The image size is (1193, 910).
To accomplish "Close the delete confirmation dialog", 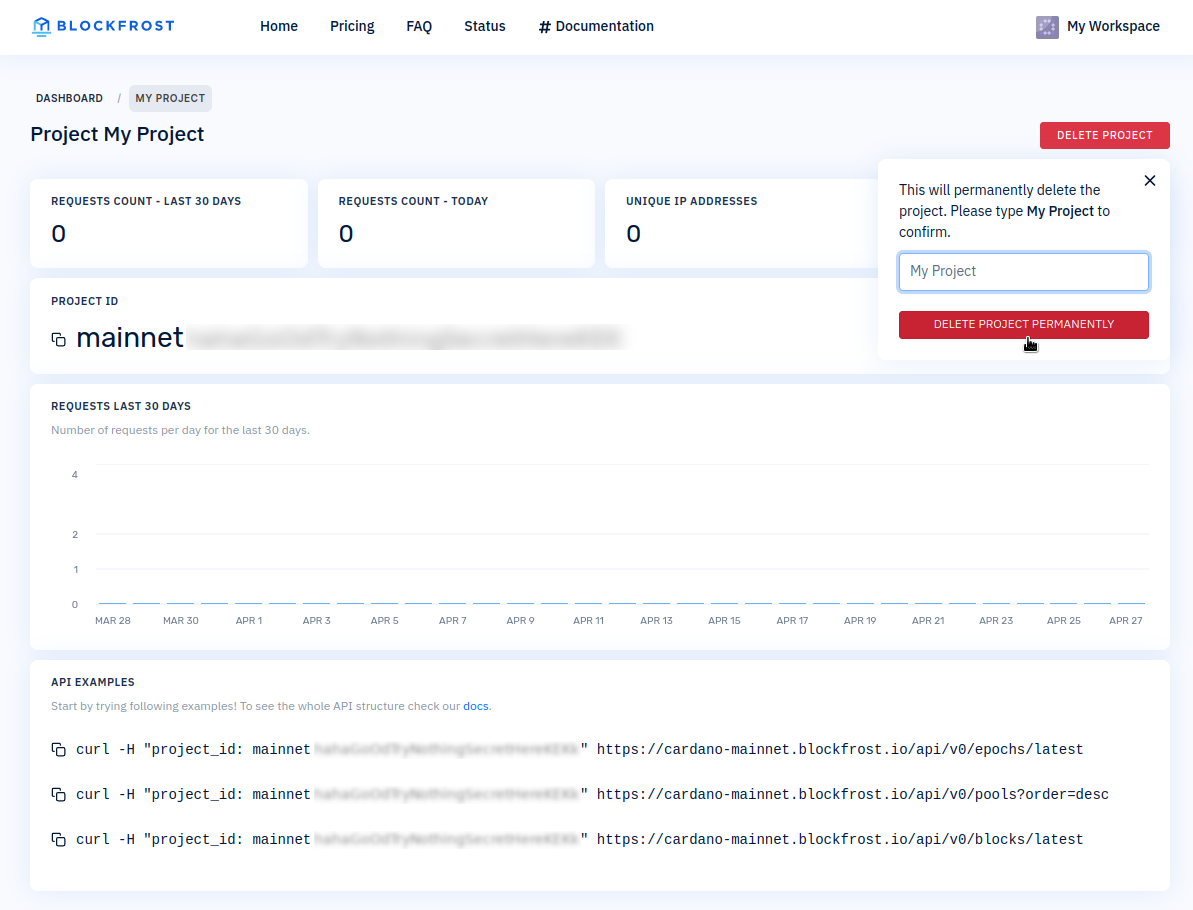I will 1149,181.
